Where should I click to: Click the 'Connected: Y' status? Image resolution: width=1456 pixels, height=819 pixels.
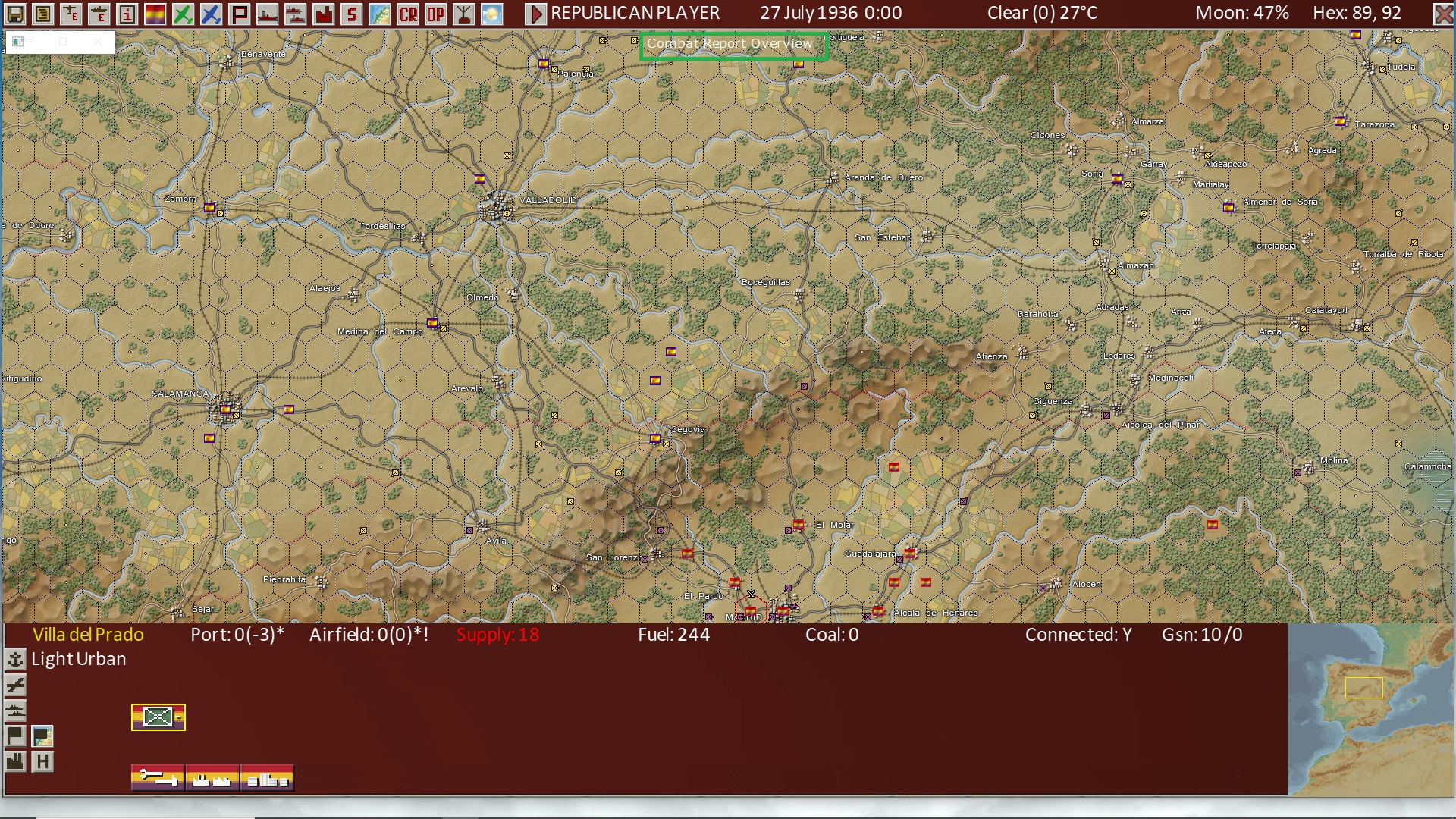(x=1078, y=635)
